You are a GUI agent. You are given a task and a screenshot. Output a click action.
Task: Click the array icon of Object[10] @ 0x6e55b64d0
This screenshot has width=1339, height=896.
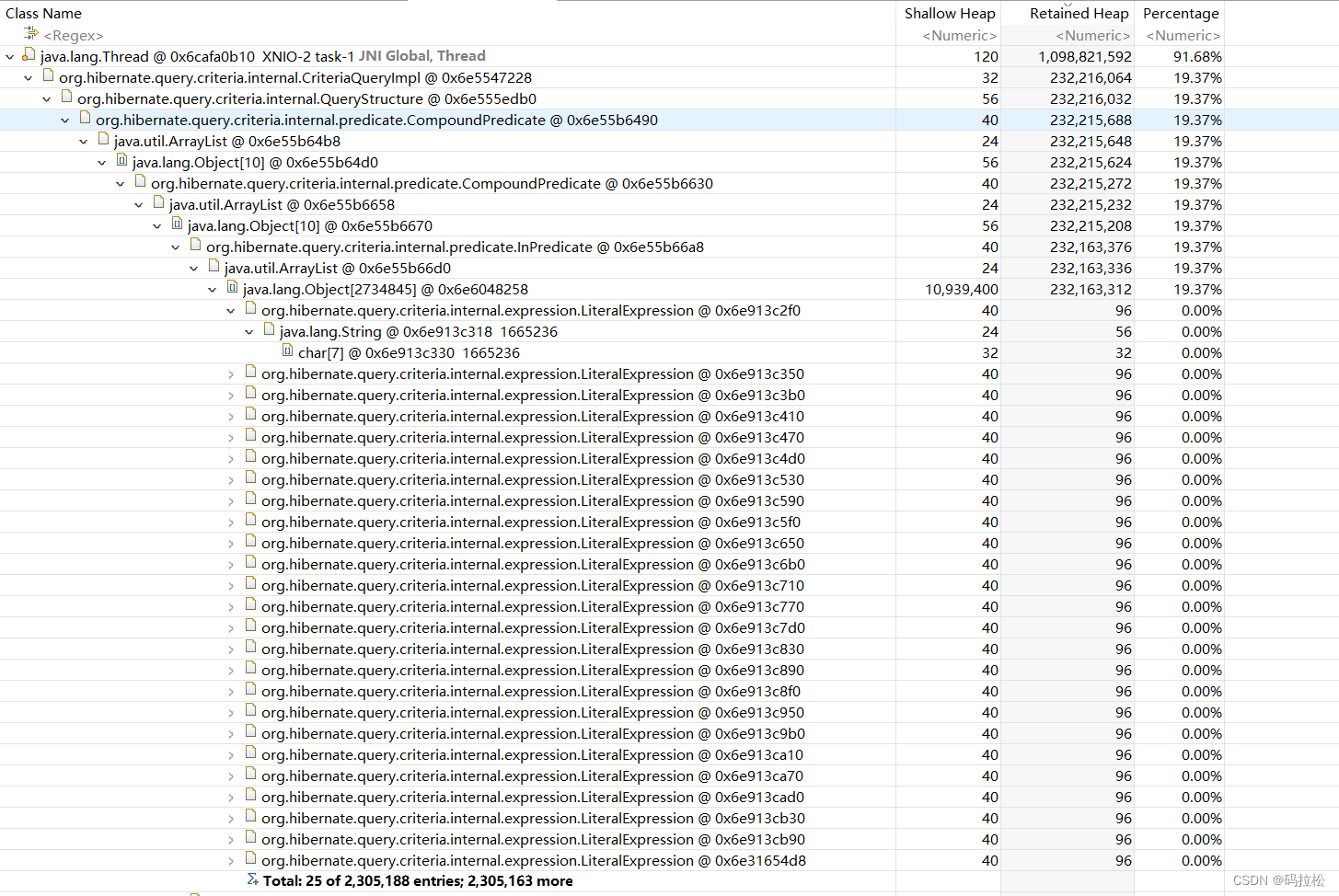coord(121,161)
